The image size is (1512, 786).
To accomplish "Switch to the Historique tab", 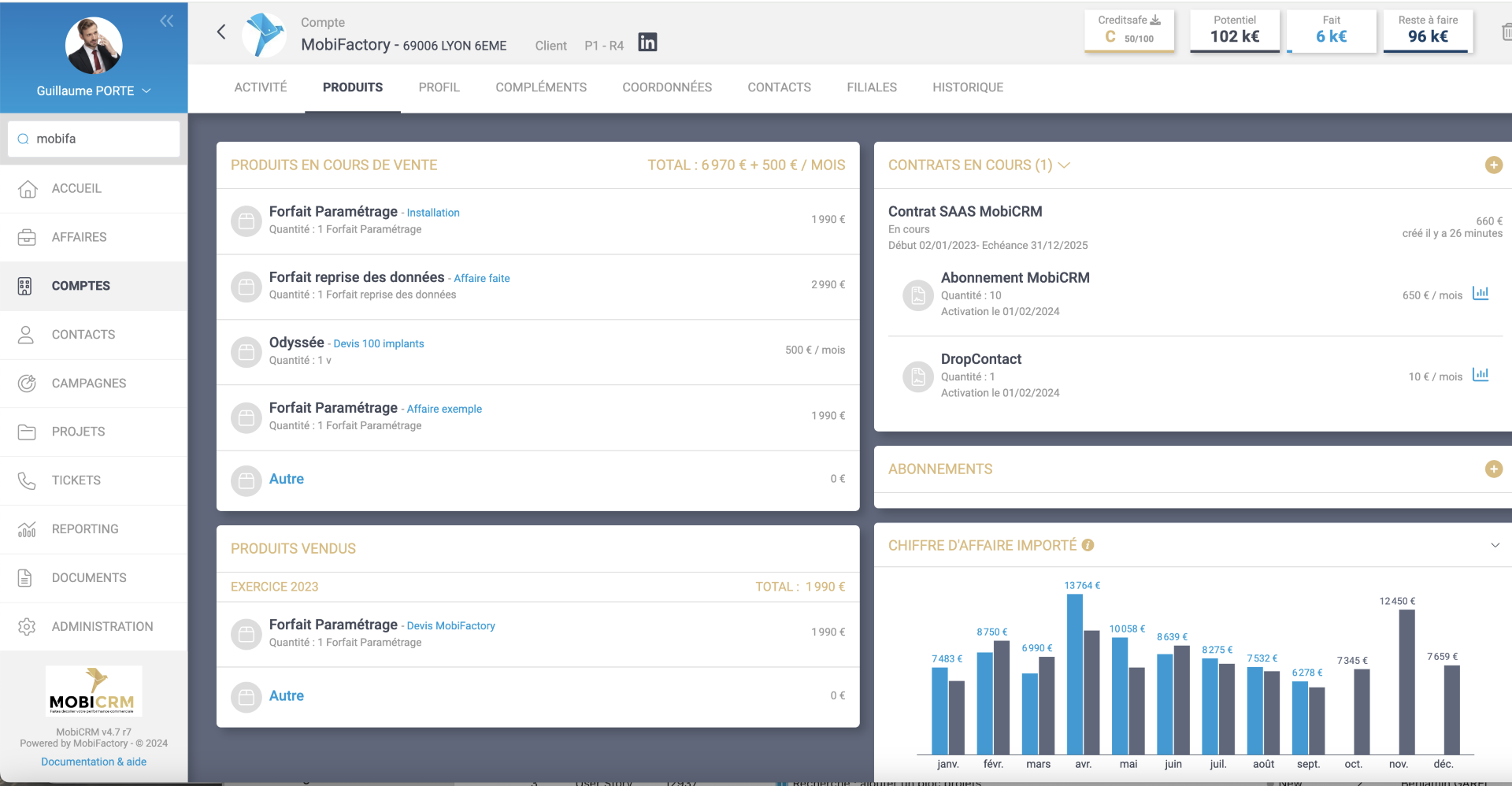I will tap(967, 87).
